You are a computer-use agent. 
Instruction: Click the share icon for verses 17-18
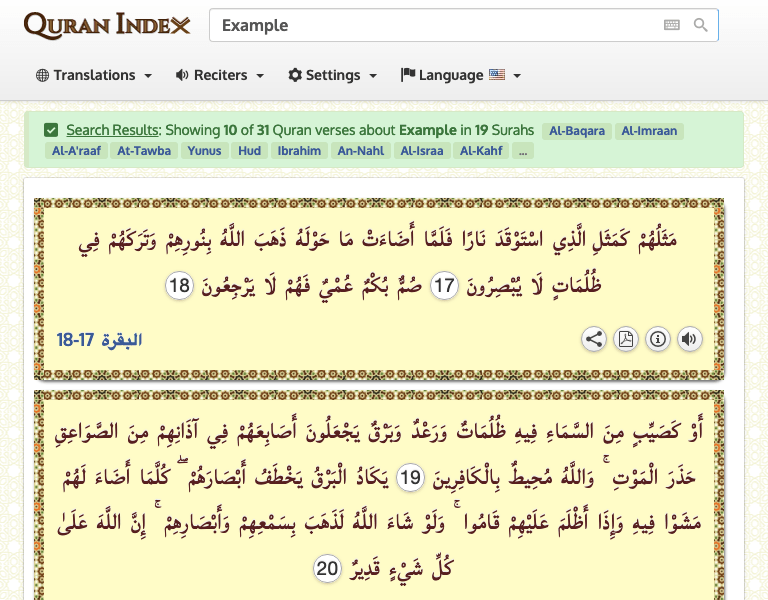(x=594, y=339)
